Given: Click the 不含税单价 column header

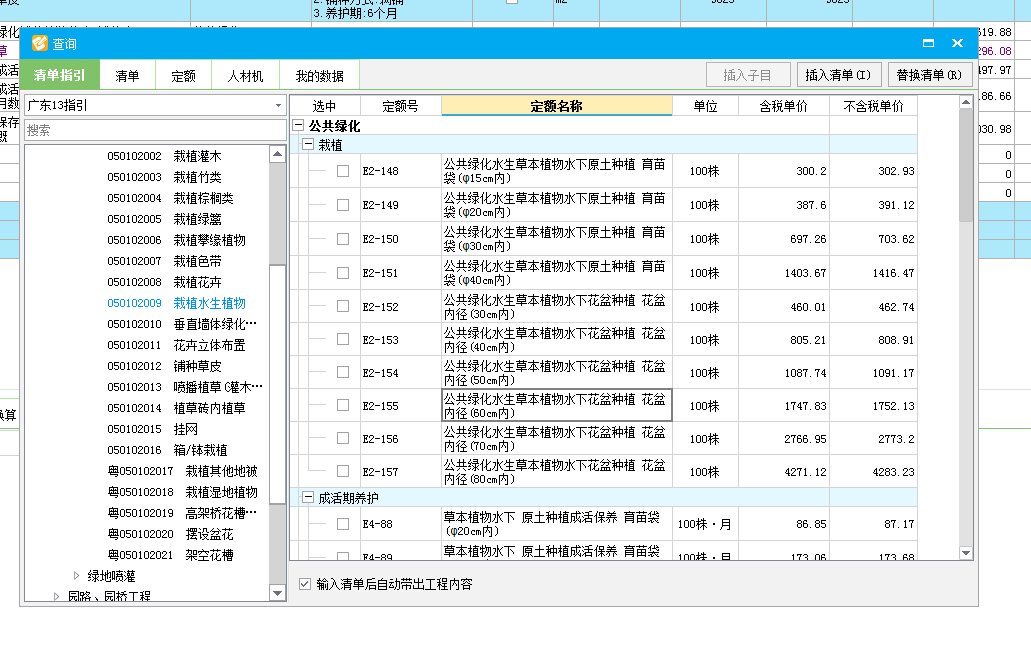Looking at the screenshot, I should 873,106.
